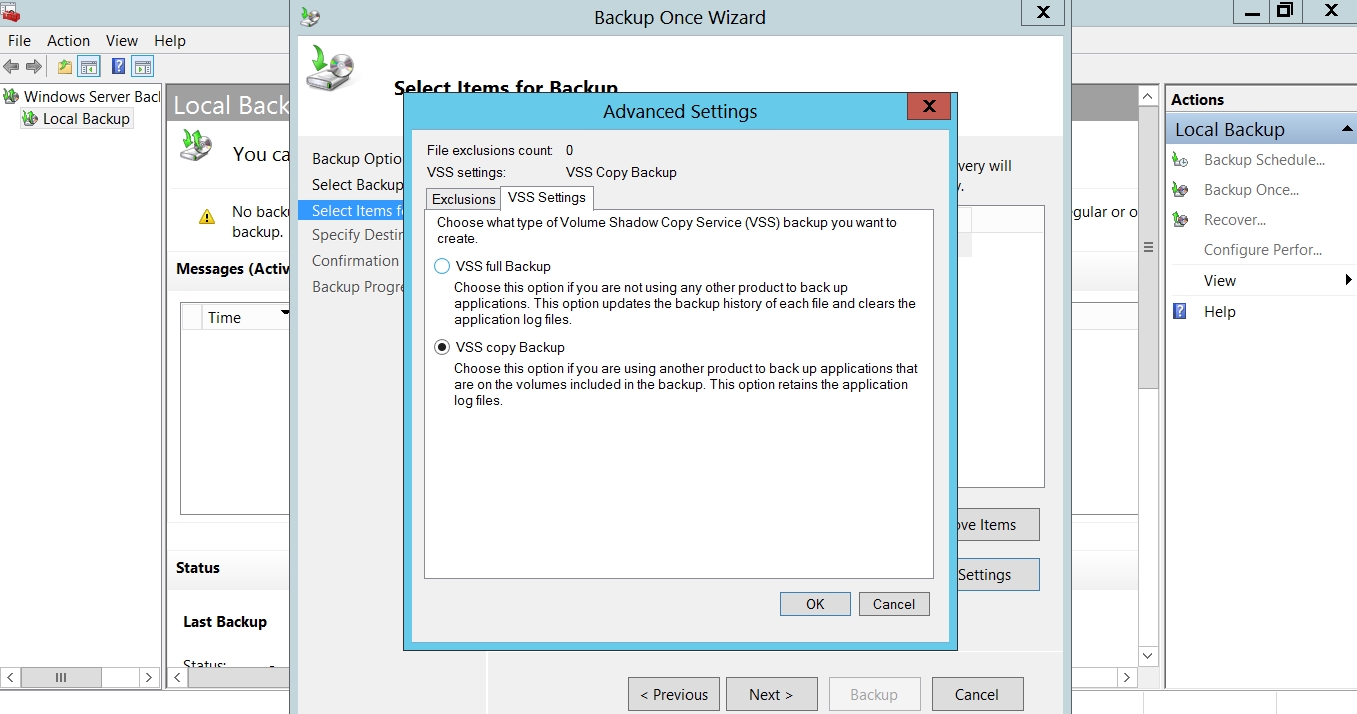This screenshot has width=1357, height=714.
Task: Click the Local Backup tree node icon
Action: [x=30, y=119]
